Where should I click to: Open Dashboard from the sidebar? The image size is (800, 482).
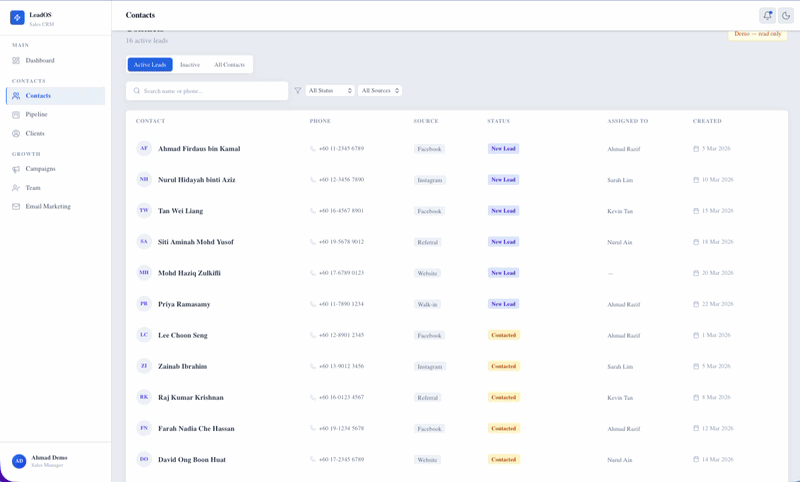(x=40, y=61)
